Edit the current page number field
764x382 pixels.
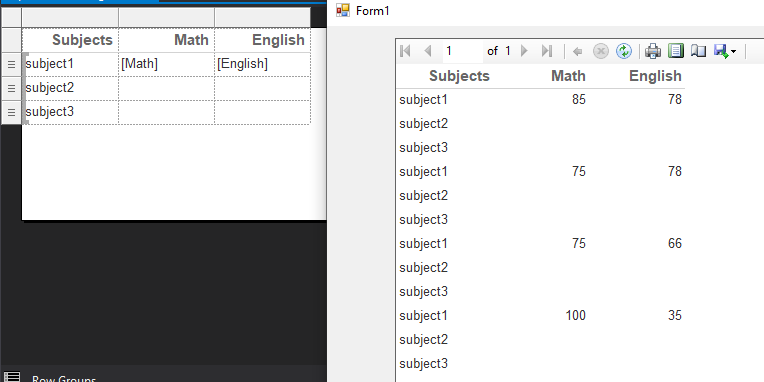coord(462,51)
